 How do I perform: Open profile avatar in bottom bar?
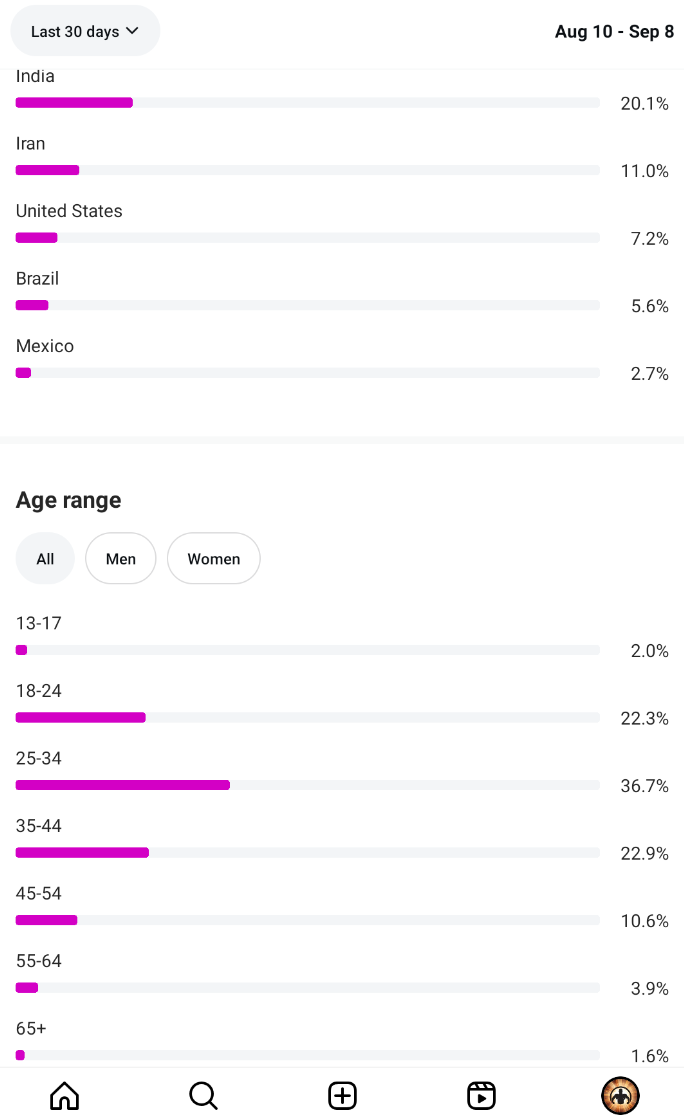(620, 1095)
